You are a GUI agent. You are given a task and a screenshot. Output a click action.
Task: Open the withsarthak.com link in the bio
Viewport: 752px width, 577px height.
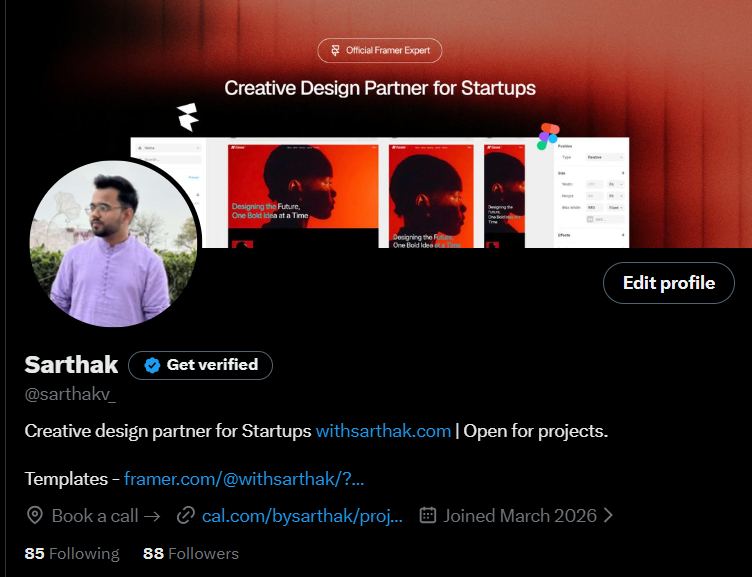(x=383, y=431)
